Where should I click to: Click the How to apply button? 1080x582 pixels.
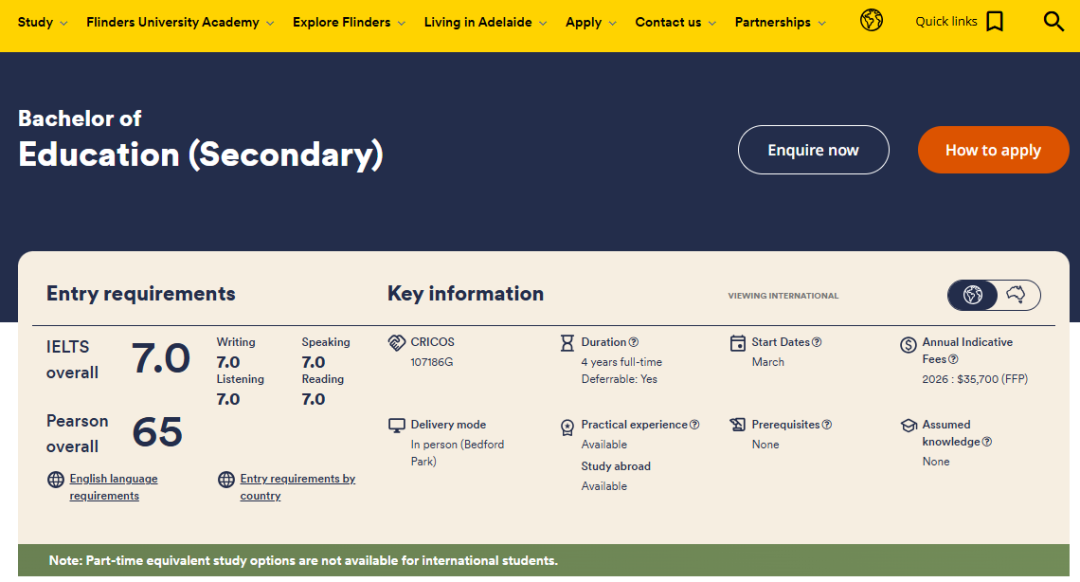pyautogui.click(x=993, y=149)
